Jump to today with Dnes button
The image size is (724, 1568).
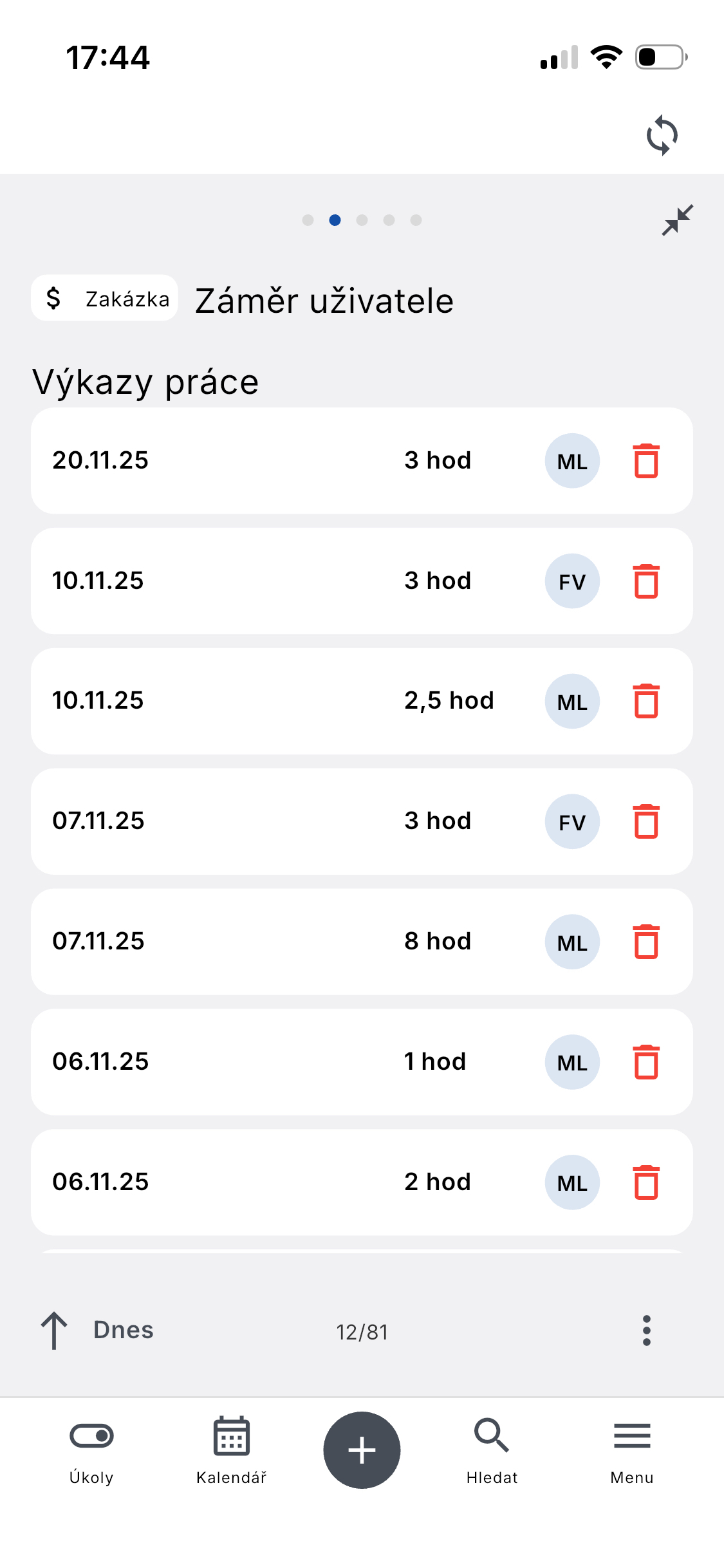124,1330
